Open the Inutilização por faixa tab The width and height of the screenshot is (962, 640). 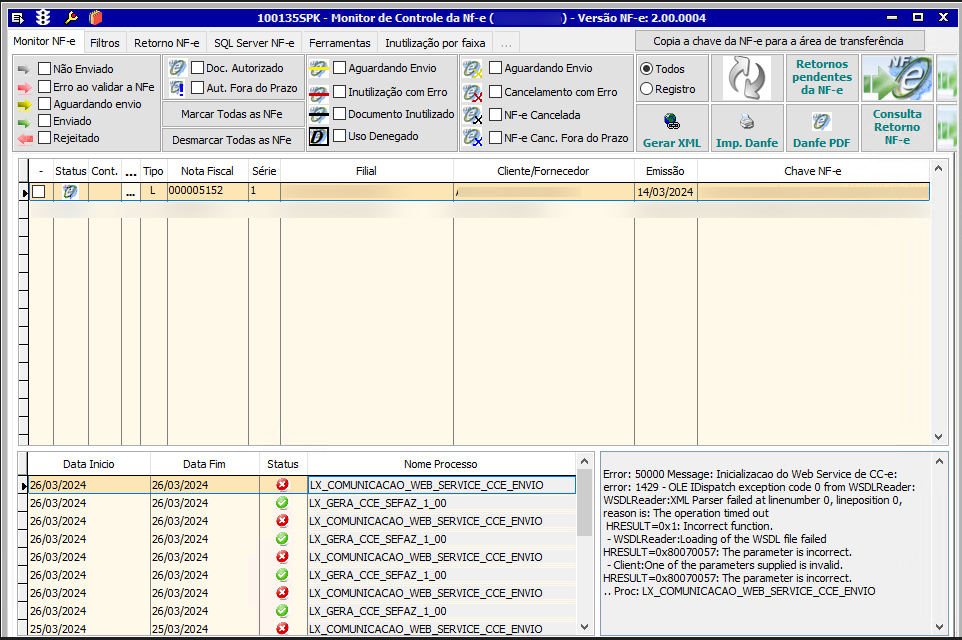coord(435,43)
